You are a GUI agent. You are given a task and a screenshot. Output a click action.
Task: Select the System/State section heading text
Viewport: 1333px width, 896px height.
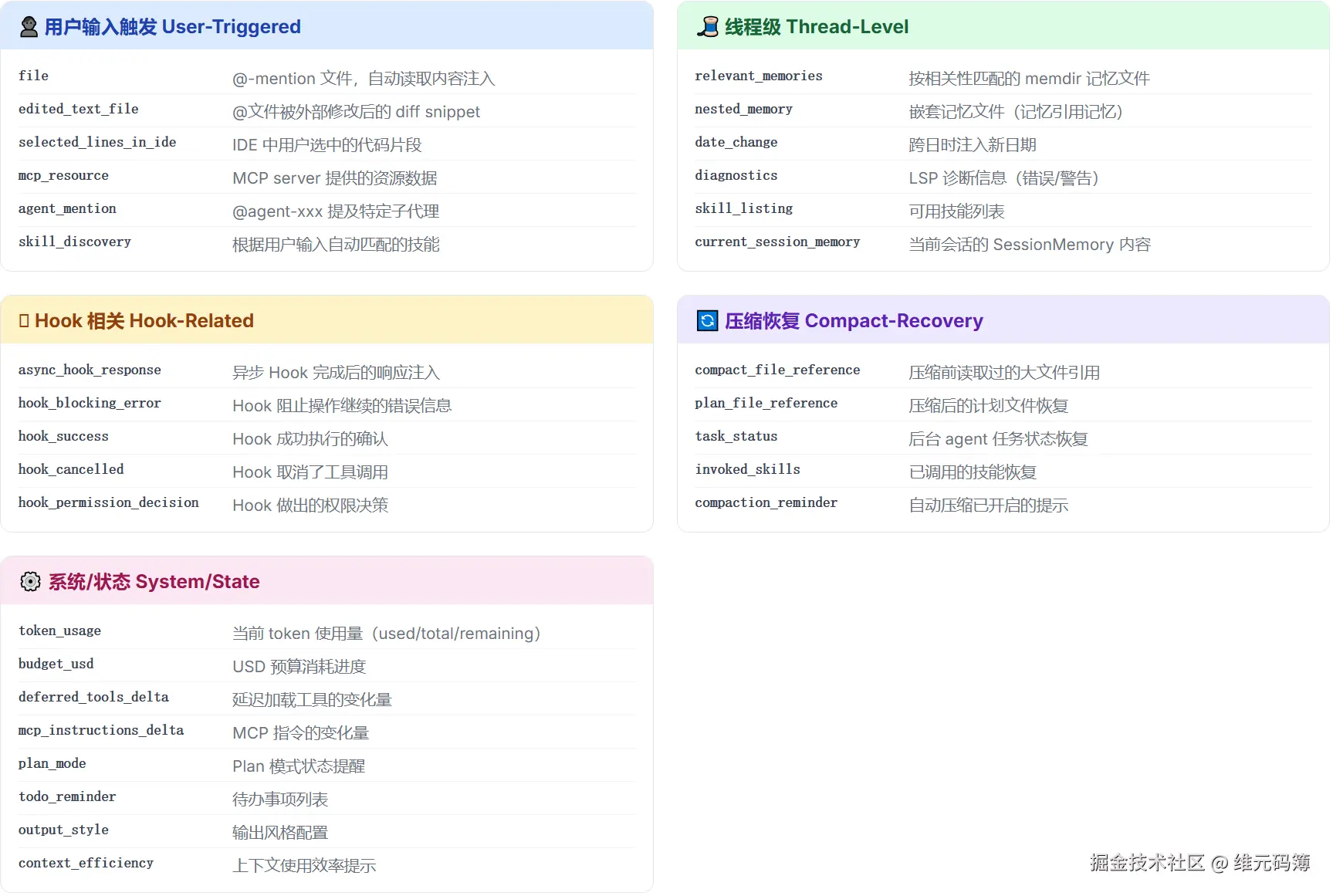coord(154,582)
